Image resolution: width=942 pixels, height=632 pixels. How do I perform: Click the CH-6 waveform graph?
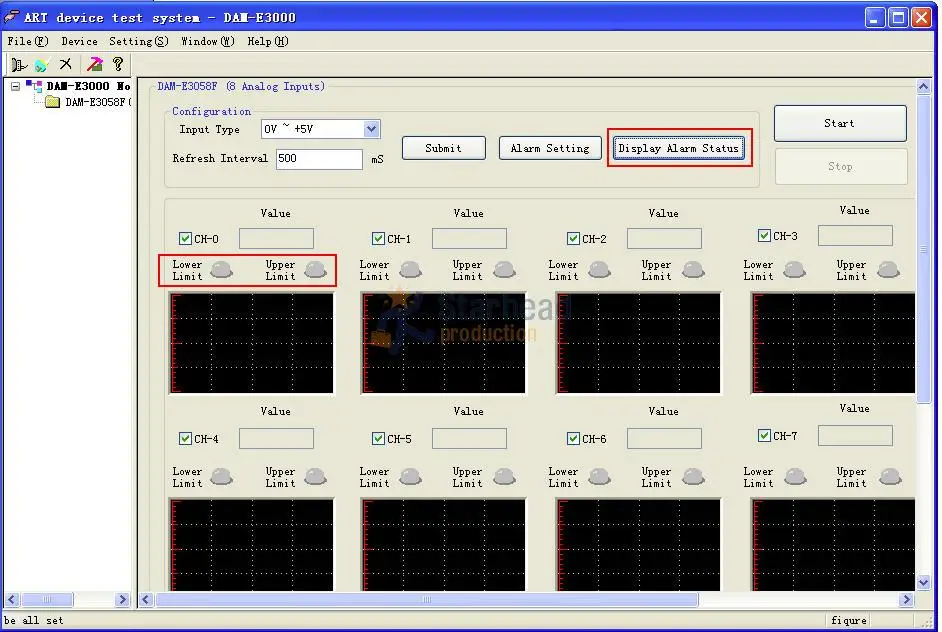(639, 545)
